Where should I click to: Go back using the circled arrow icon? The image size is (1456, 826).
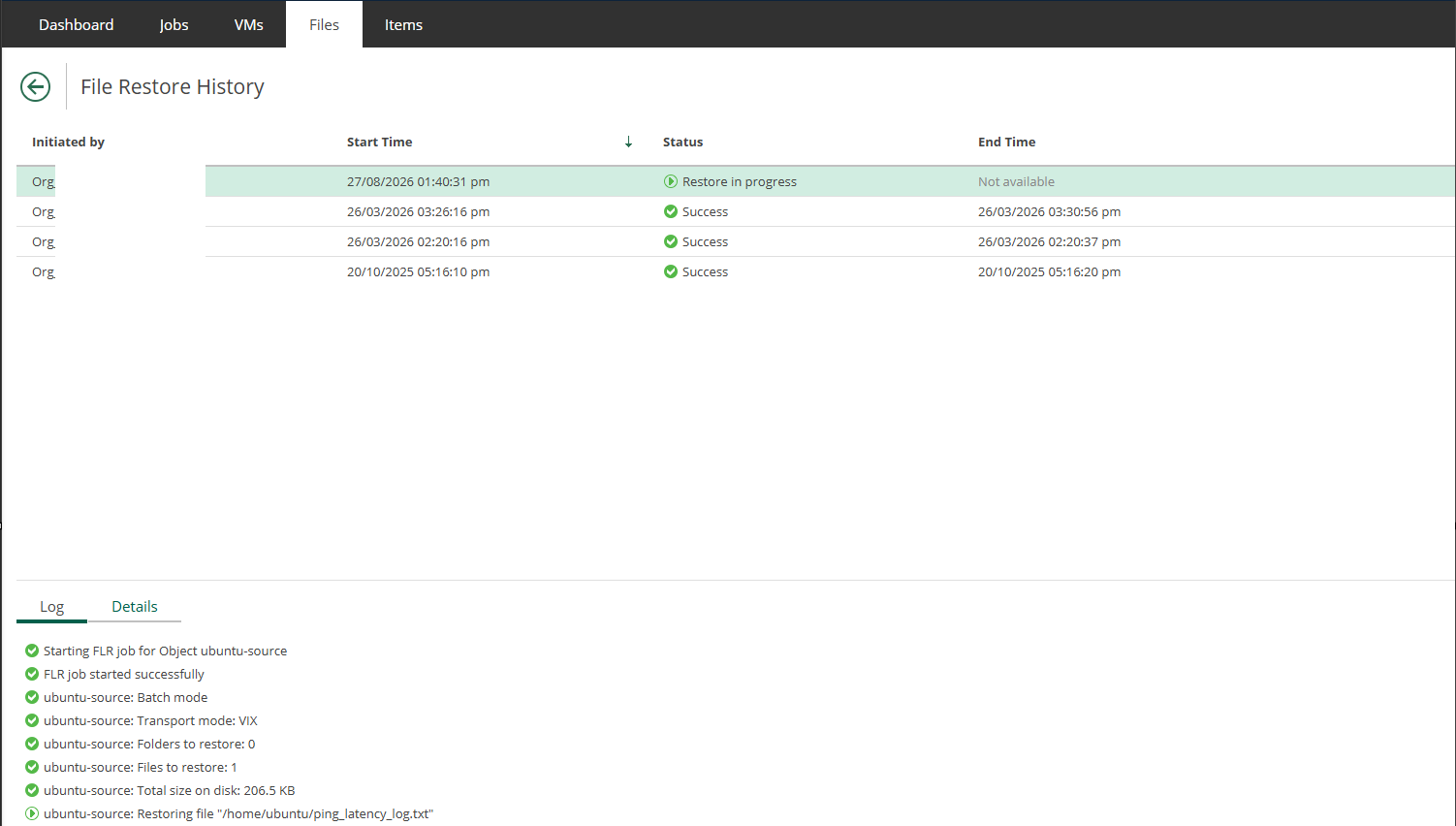[x=35, y=87]
